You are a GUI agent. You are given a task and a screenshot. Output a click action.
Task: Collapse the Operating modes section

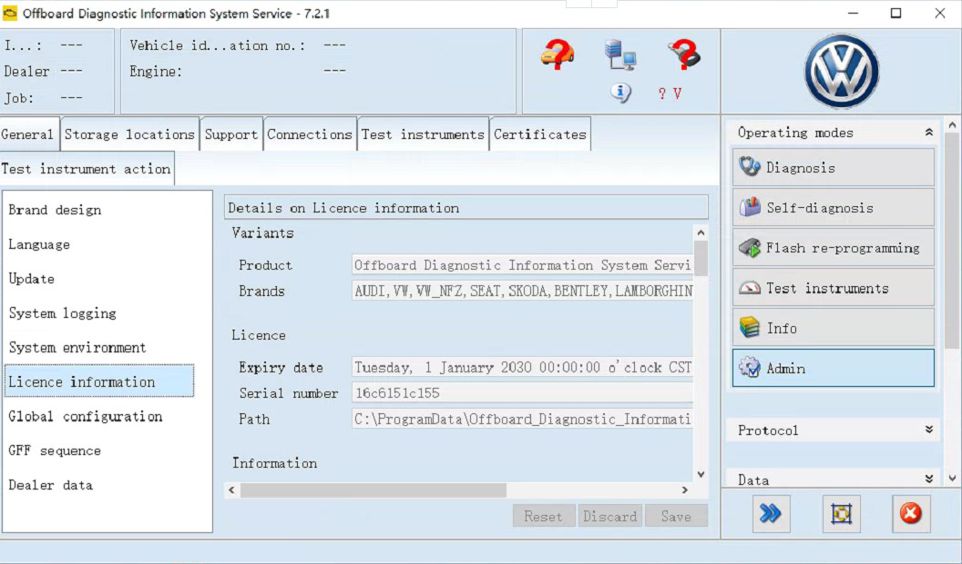click(x=929, y=133)
